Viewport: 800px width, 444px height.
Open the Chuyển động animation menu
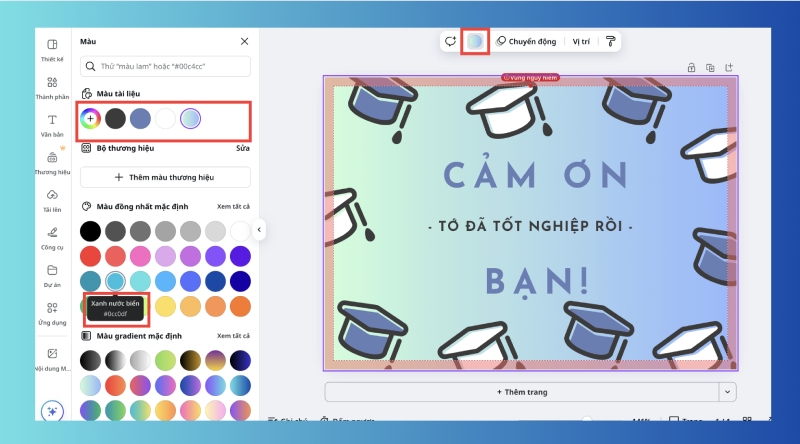[528, 42]
